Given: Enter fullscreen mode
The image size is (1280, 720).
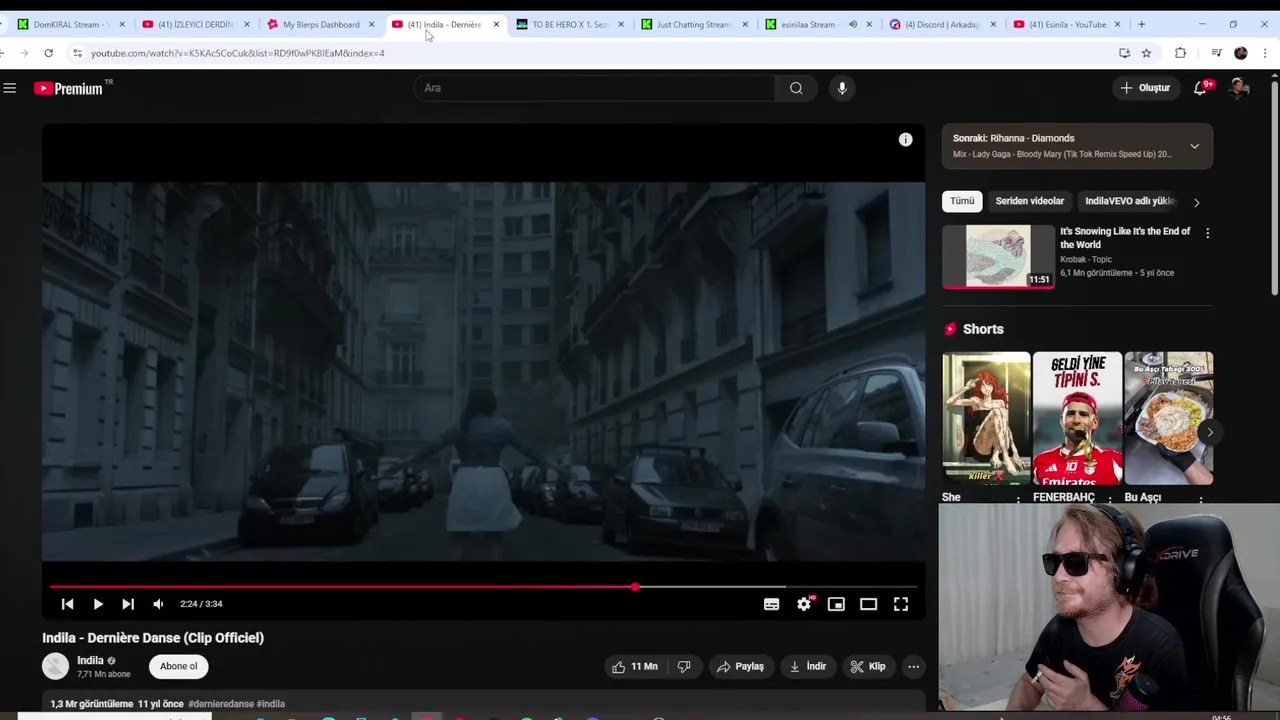Looking at the screenshot, I should pos(901,604).
